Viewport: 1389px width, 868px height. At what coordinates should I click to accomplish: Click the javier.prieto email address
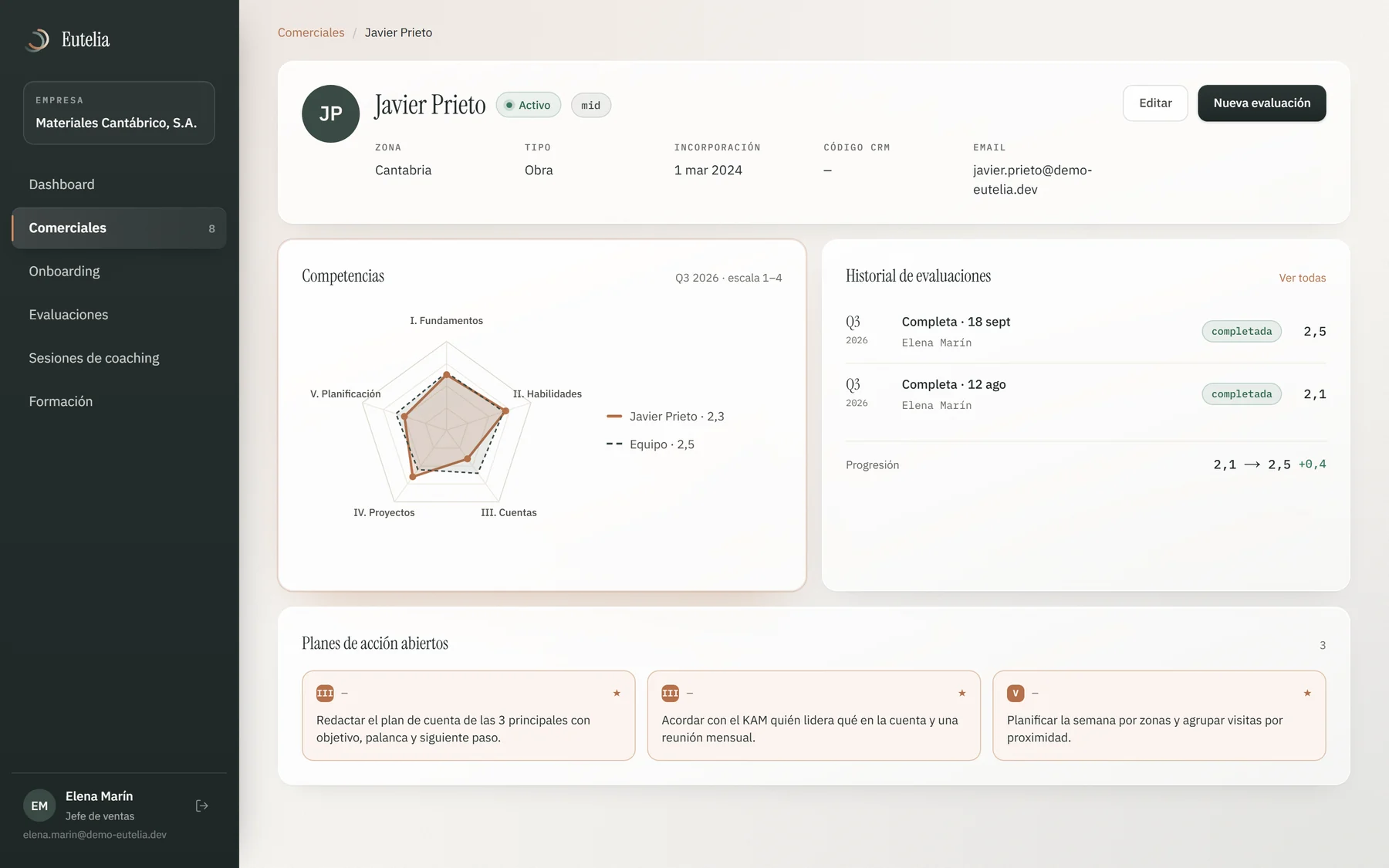[1032, 180]
